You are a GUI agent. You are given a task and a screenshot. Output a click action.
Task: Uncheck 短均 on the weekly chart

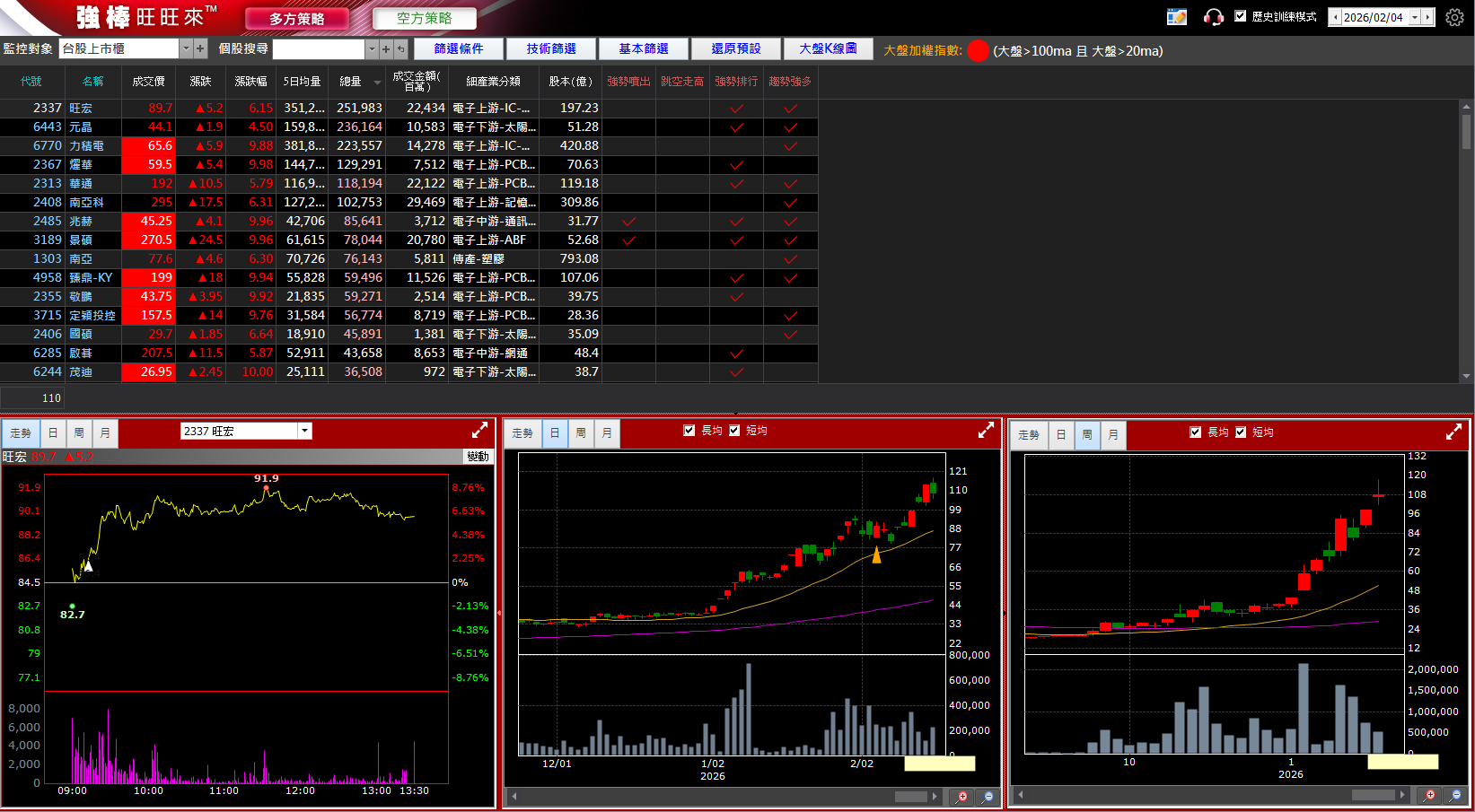pos(1241,432)
